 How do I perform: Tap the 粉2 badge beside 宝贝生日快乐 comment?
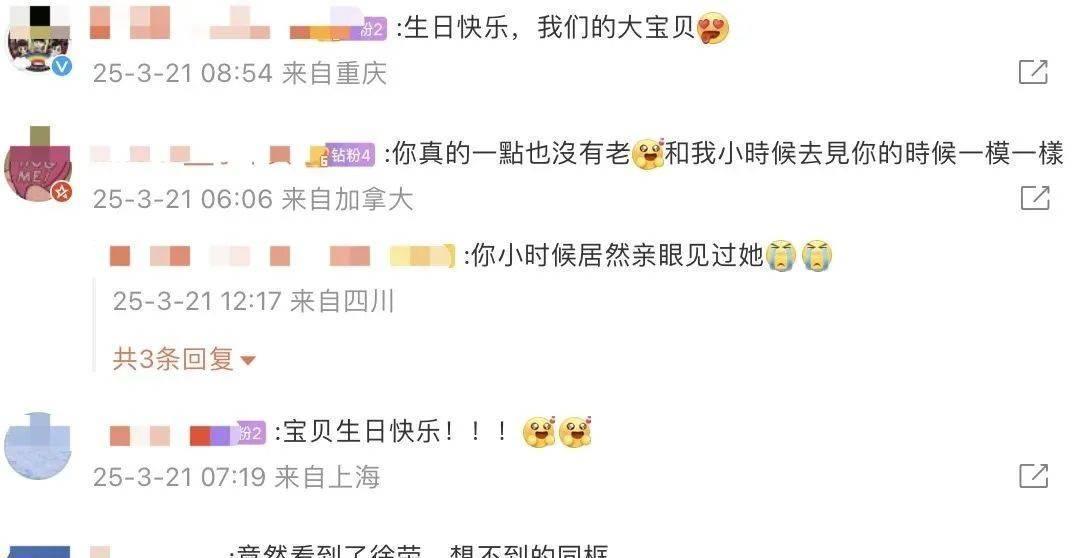pos(249,434)
